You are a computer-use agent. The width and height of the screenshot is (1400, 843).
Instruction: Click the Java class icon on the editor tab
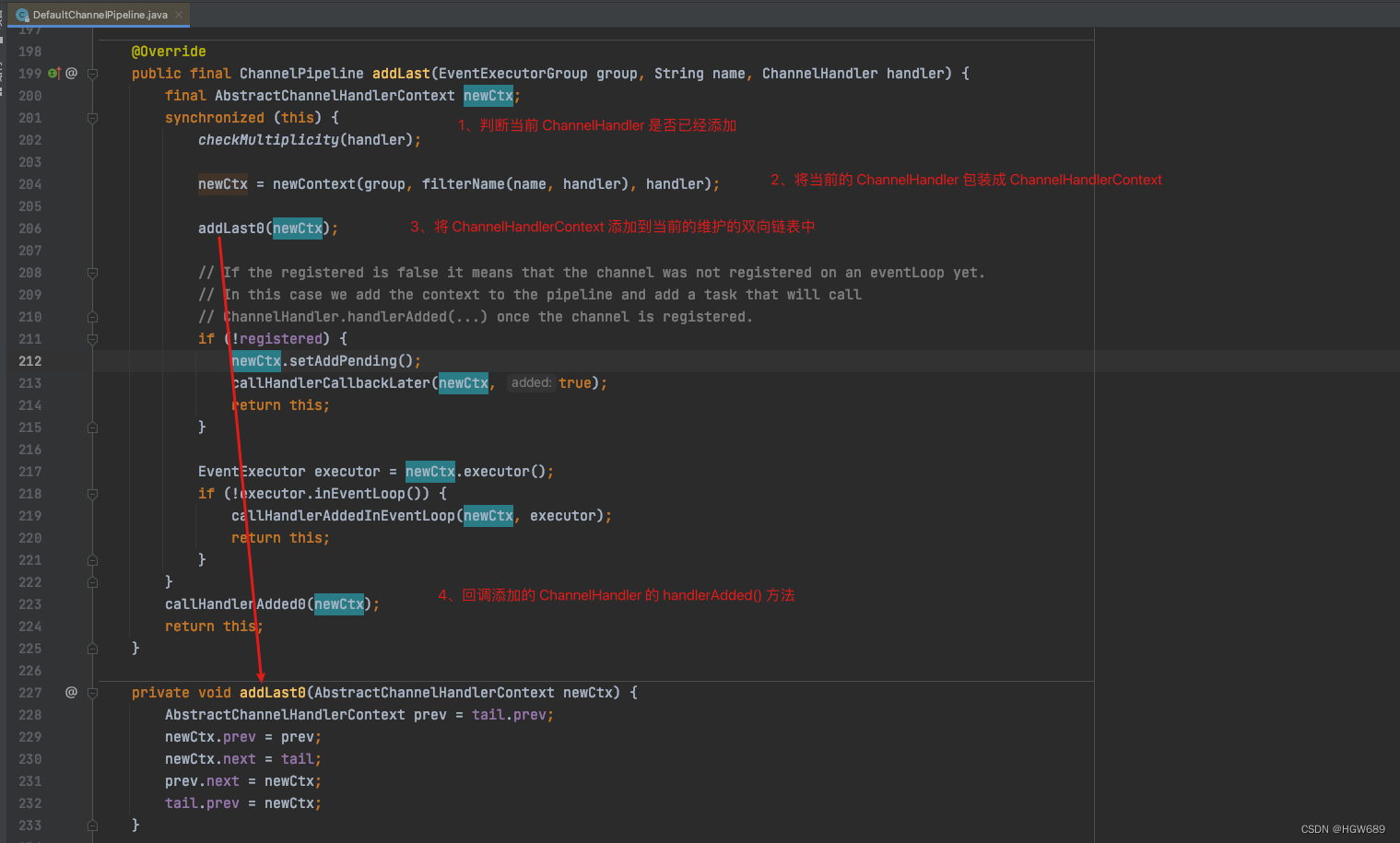[23, 15]
